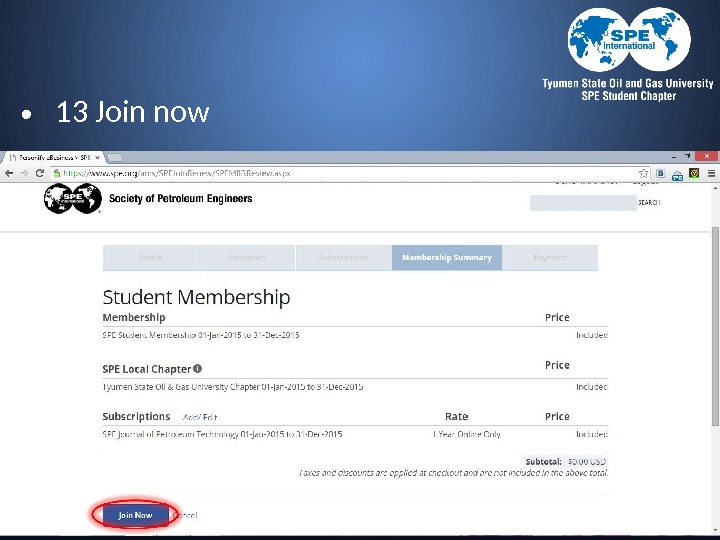720x540 pixels.
Task: Minimize the browser window
Action: (x=674, y=157)
